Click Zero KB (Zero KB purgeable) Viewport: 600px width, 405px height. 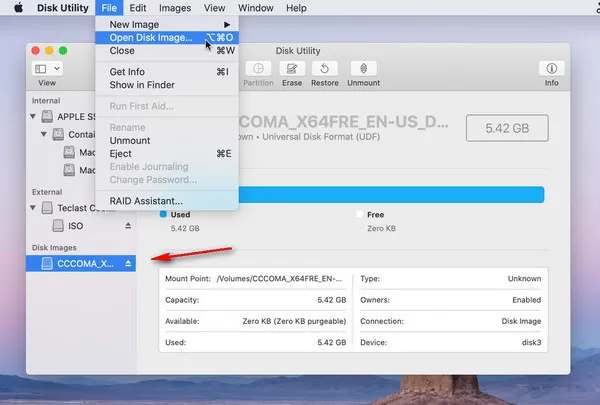pyautogui.click(x=294, y=321)
